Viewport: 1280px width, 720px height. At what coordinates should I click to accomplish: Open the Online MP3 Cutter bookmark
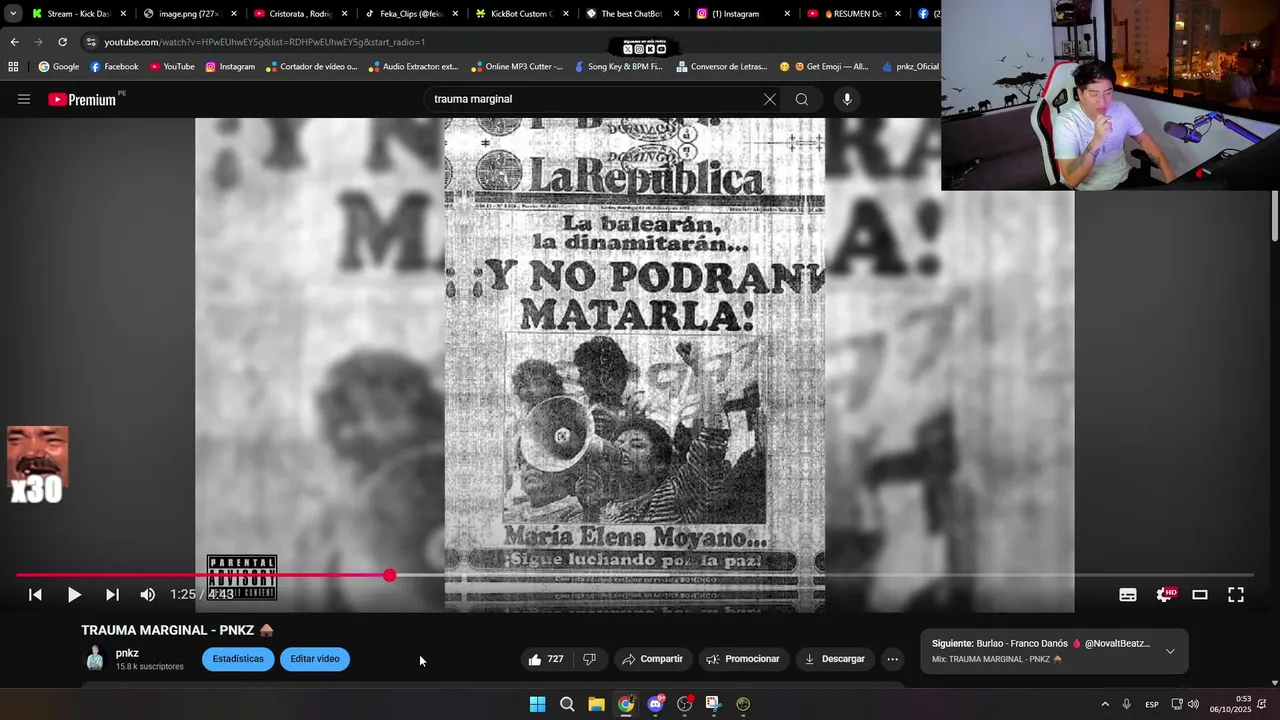pos(517,67)
